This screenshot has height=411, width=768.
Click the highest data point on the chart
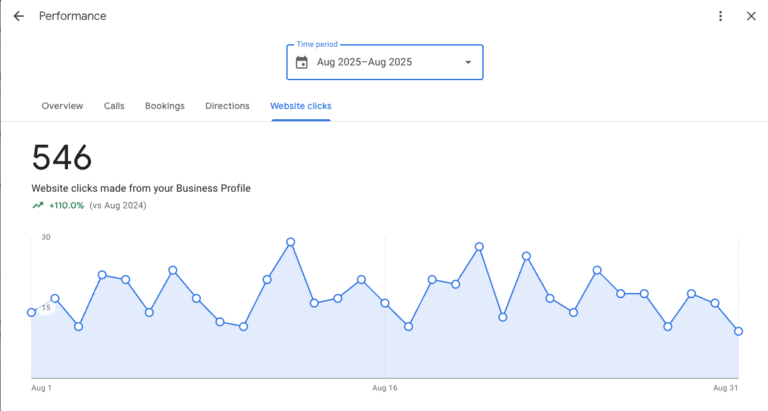[291, 242]
